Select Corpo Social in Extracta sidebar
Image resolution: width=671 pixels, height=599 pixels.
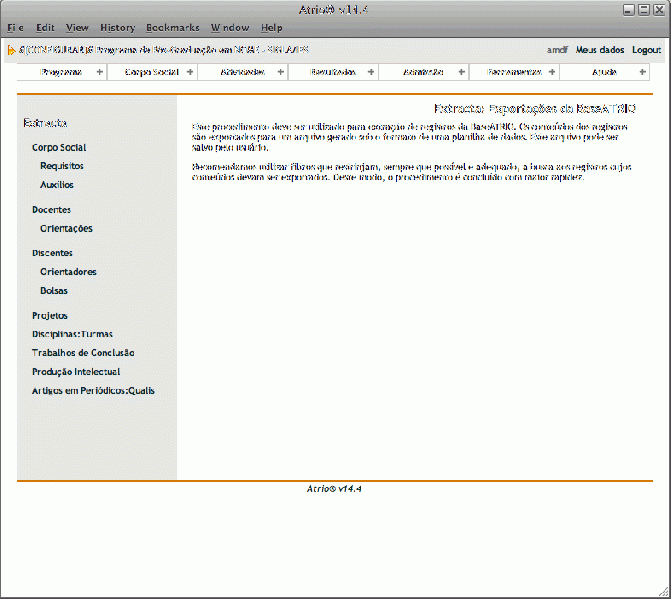(x=59, y=147)
